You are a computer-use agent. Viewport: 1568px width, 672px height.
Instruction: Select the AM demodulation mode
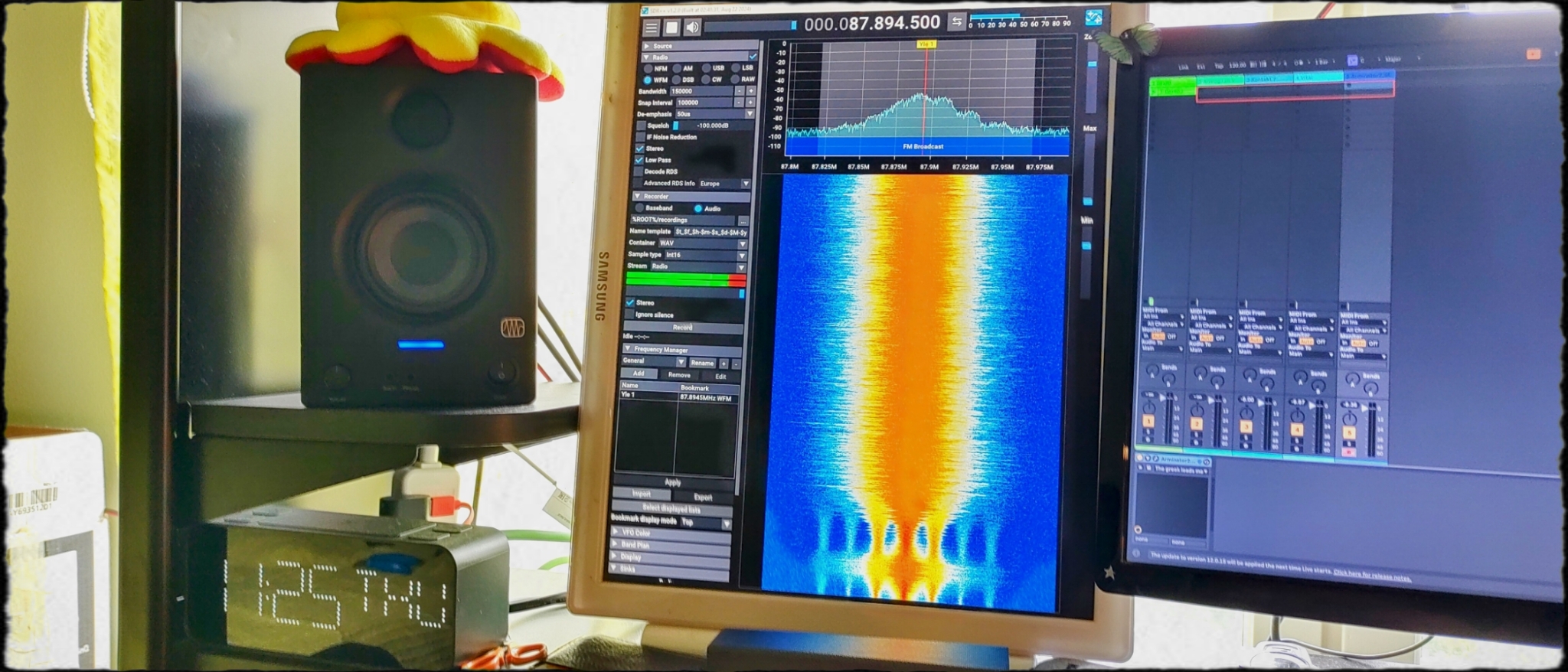(678, 69)
